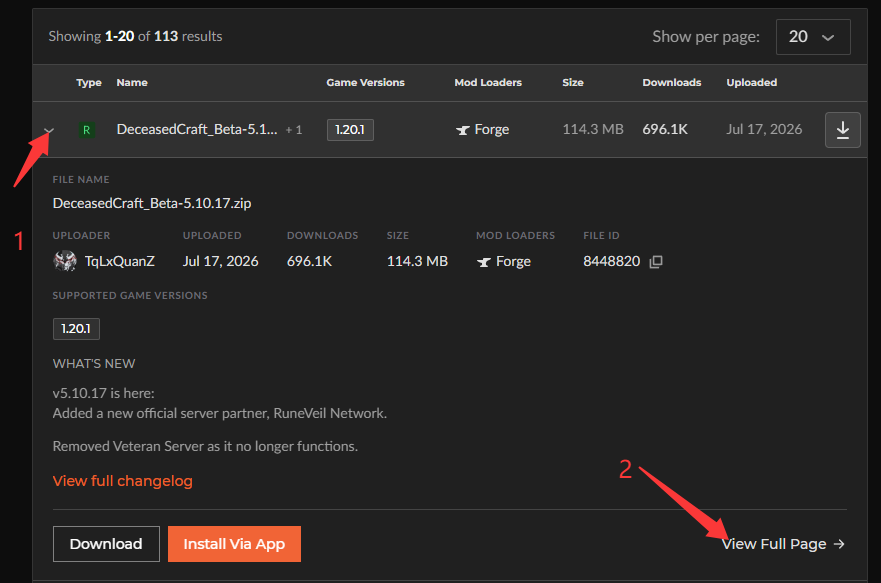Sort by Size column header
Screen dimensions: 881x583
point(573,83)
